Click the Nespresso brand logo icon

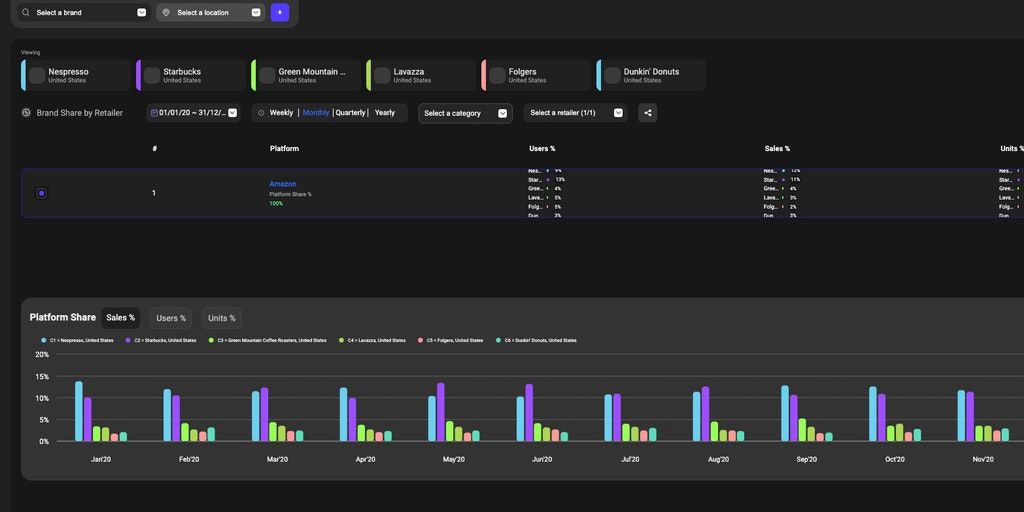tap(37, 75)
